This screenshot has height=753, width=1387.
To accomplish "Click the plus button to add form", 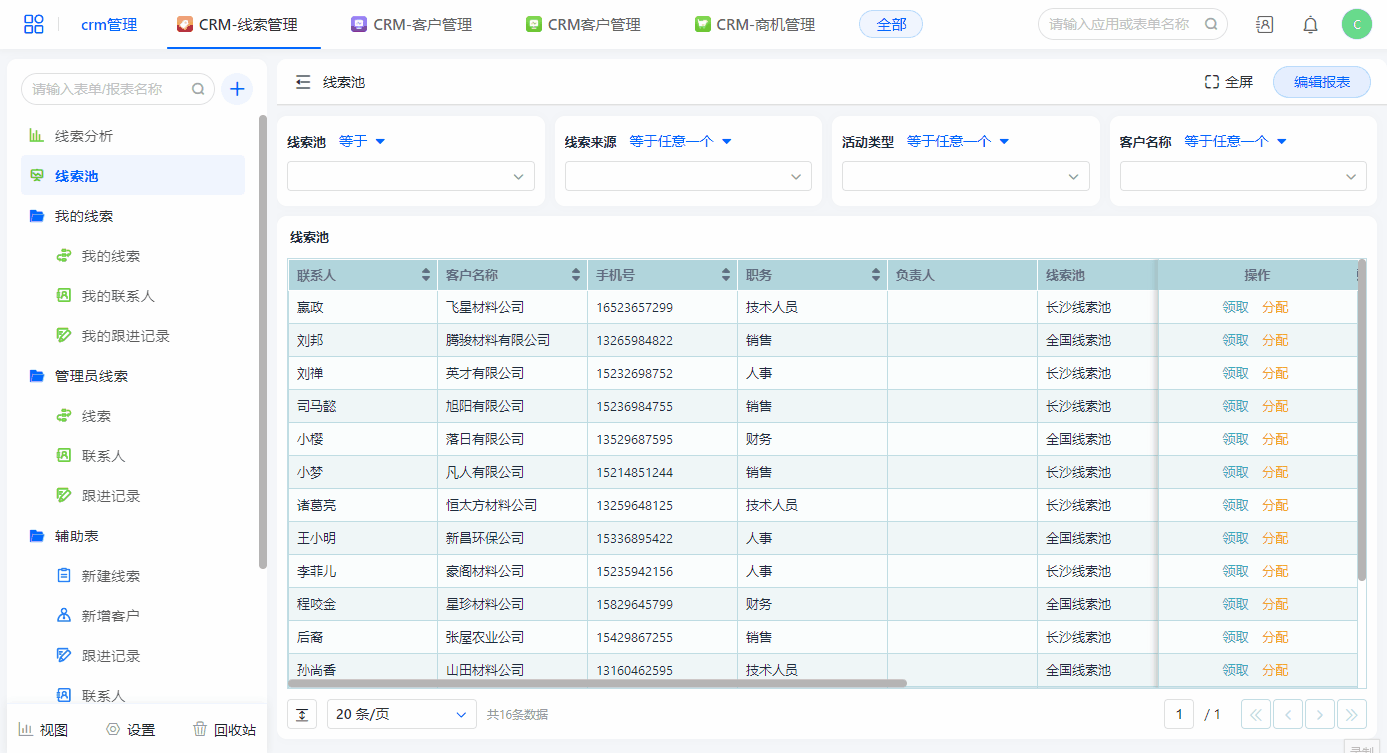I will pyautogui.click(x=237, y=89).
